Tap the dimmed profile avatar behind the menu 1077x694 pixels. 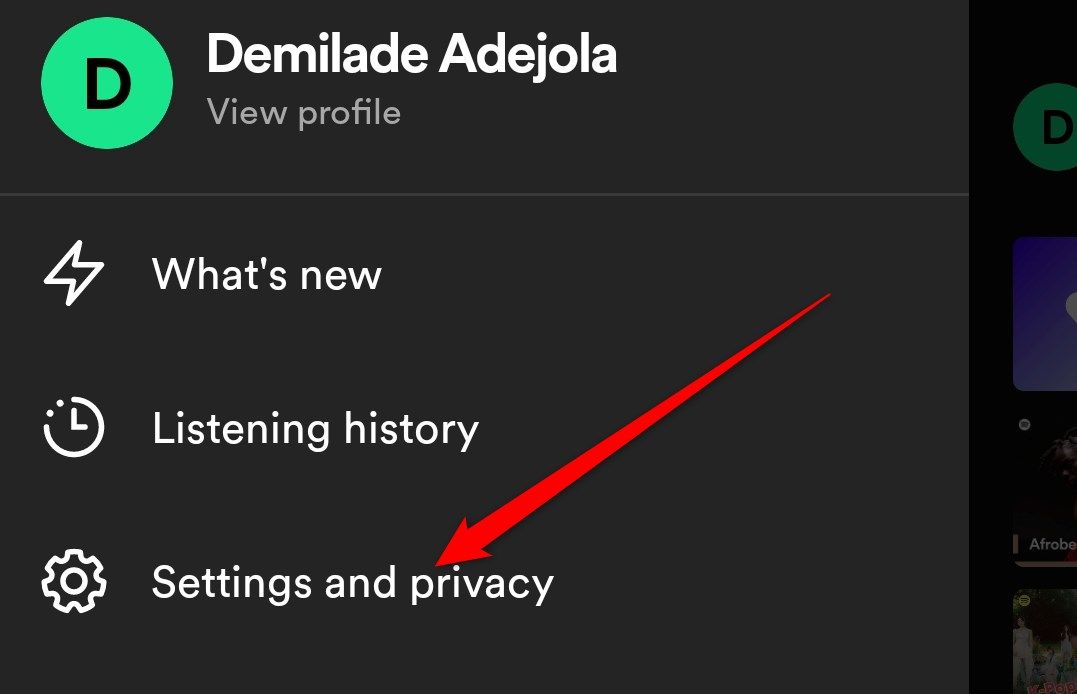click(1046, 128)
